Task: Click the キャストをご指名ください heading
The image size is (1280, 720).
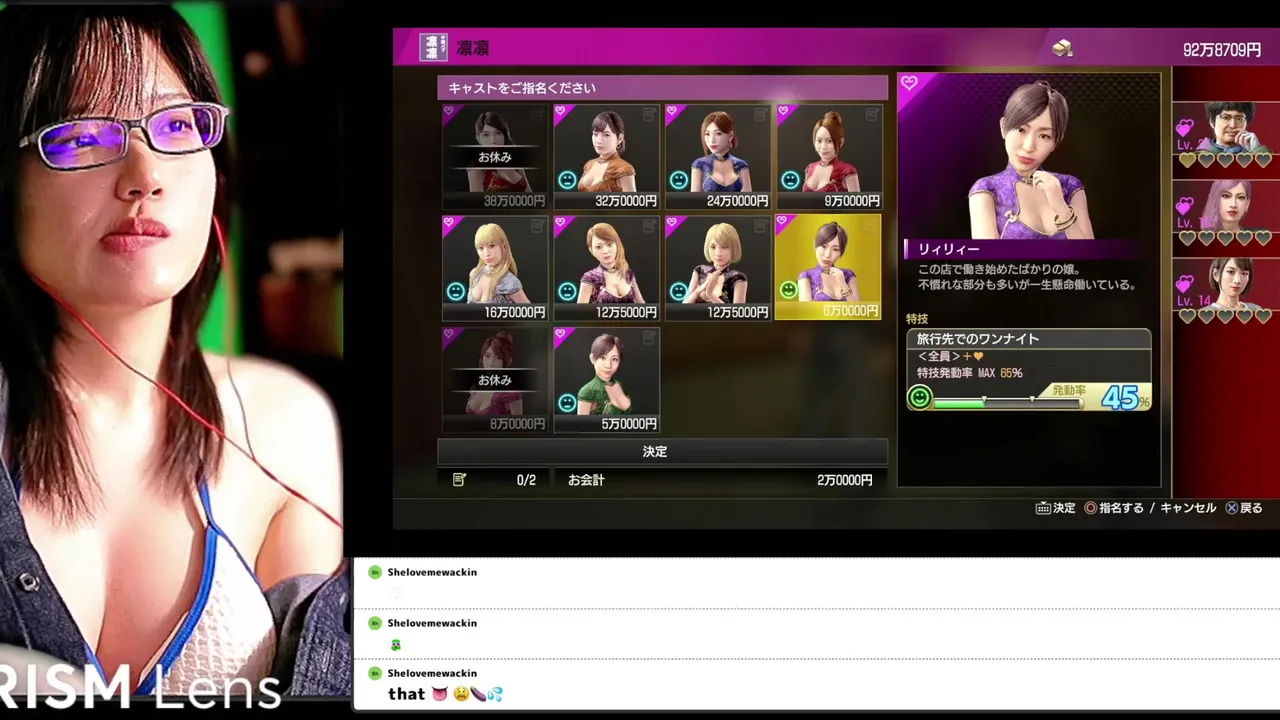Action: click(x=522, y=88)
